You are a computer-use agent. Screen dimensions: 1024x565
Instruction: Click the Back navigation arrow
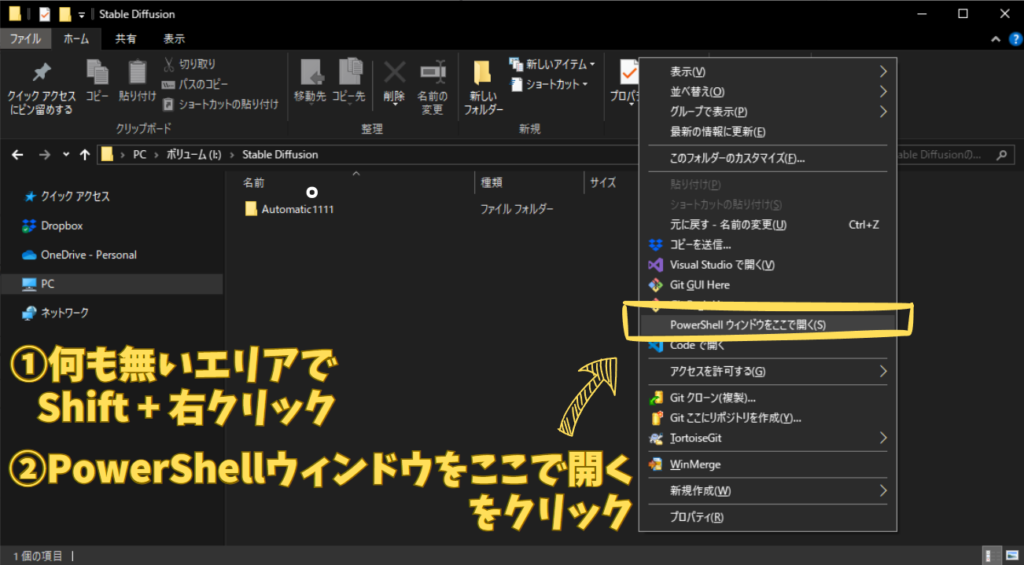tap(18, 155)
